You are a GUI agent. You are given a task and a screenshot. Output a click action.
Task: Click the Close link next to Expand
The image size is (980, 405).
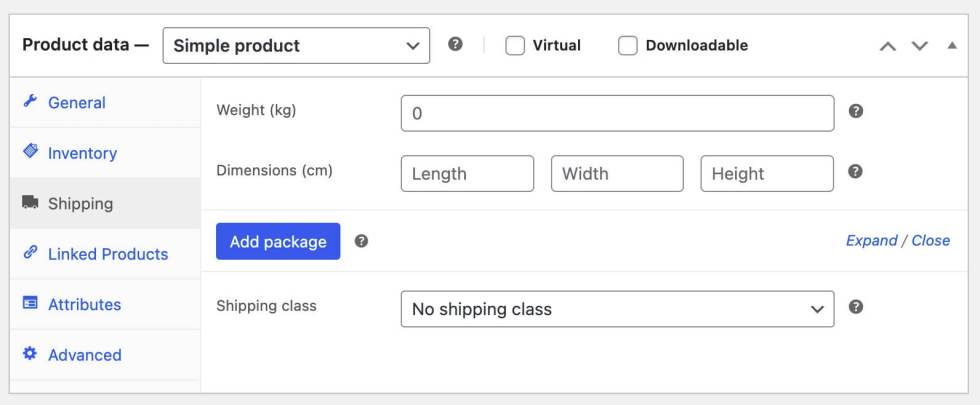point(930,240)
